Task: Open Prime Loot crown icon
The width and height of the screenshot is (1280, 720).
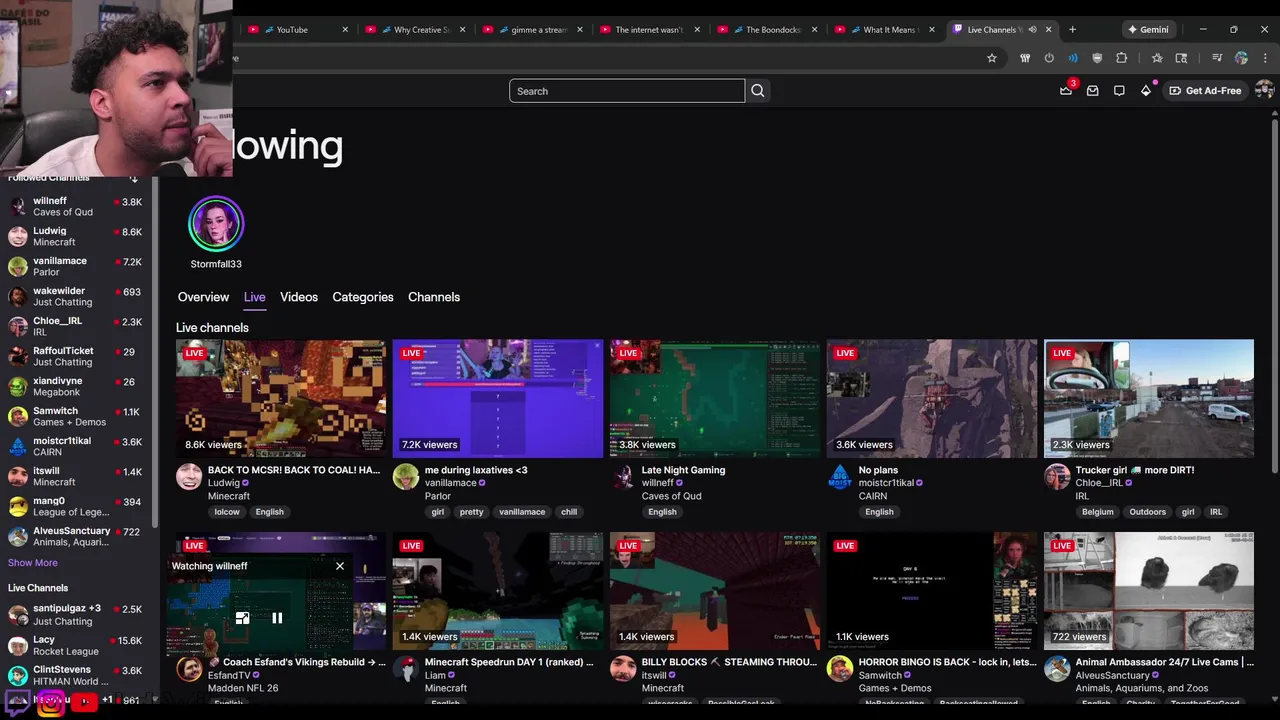Action: click(x=1066, y=91)
